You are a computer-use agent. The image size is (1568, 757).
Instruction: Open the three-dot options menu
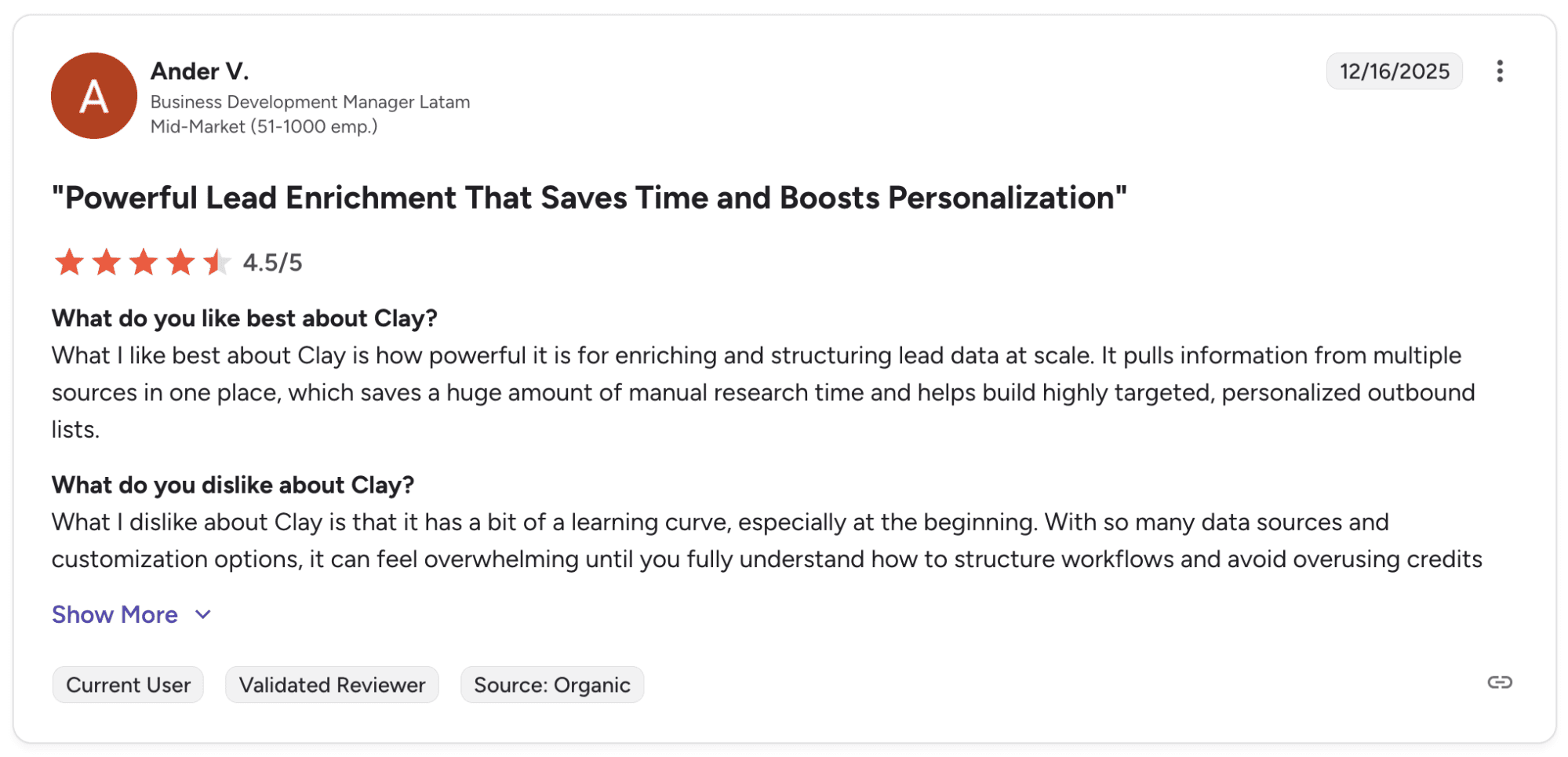[x=1499, y=71]
